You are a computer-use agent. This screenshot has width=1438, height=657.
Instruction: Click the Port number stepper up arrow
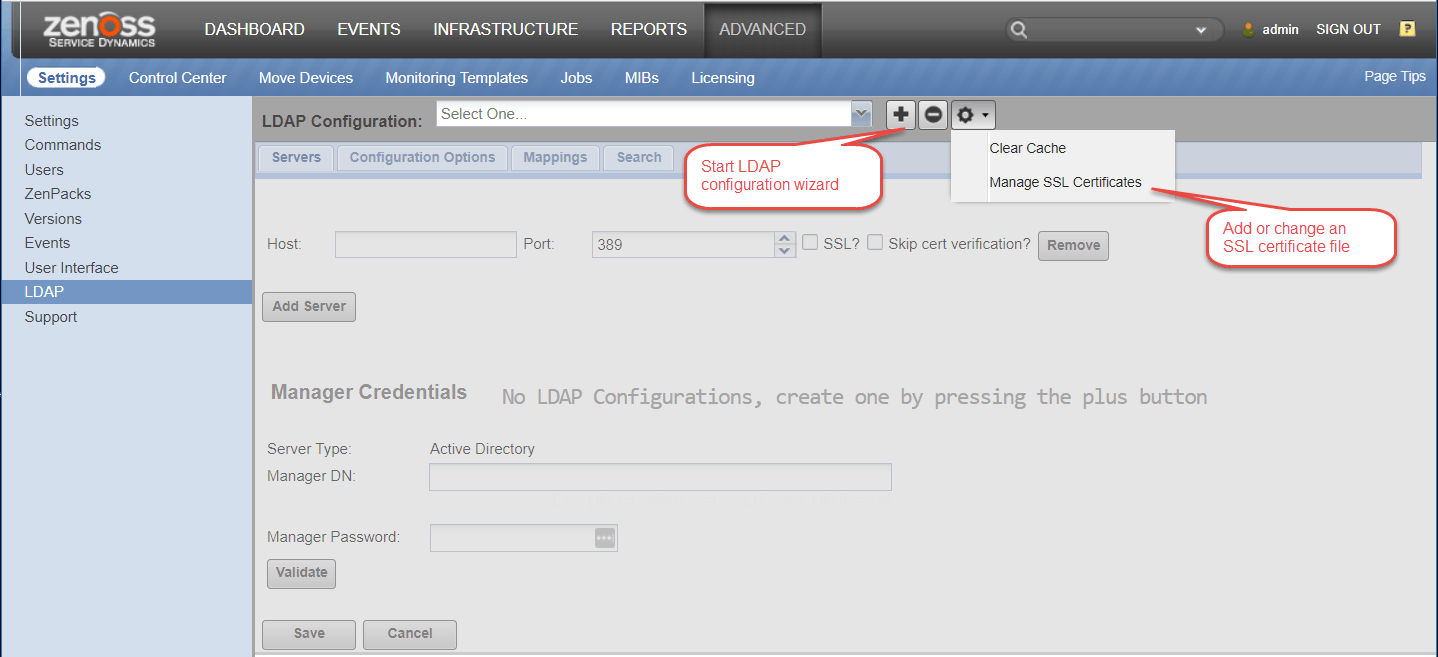coord(784,238)
